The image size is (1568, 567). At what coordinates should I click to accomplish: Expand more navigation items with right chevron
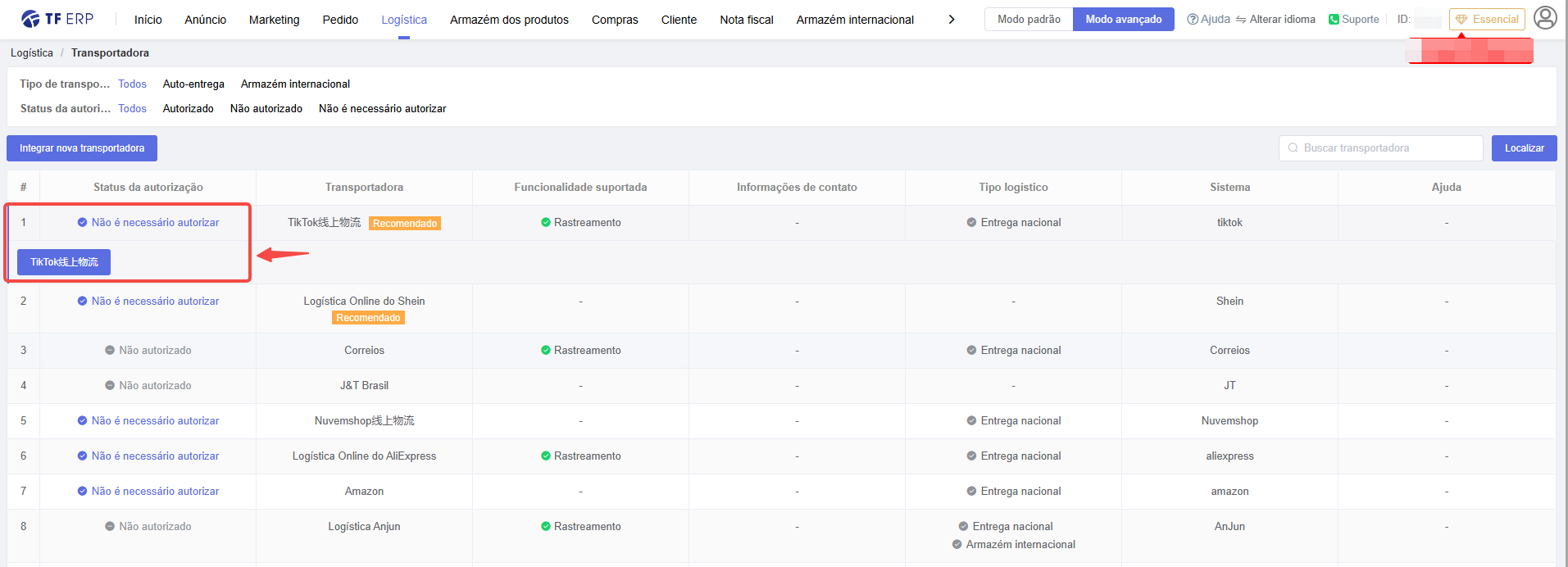coord(951,20)
